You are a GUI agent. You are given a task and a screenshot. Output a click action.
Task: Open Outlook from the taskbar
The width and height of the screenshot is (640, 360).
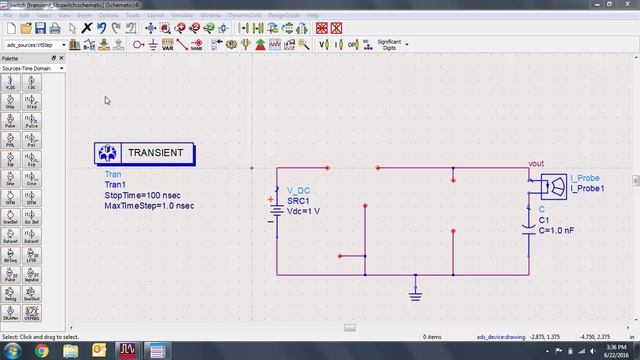click(99, 351)
